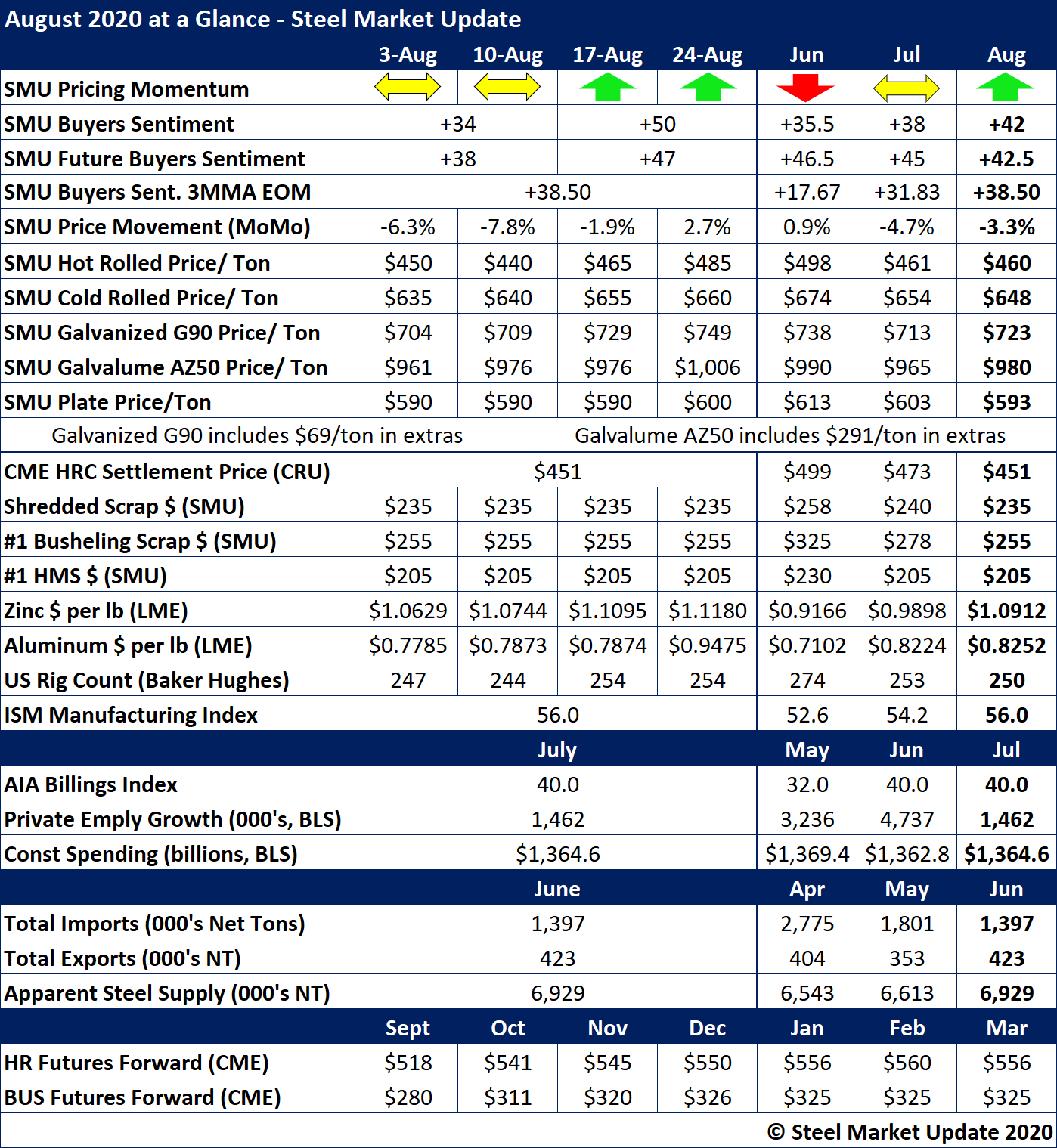Screen dimensions: 1057x1148
Task: Click the red down arrow for Jun
Action: coord(806,88)
